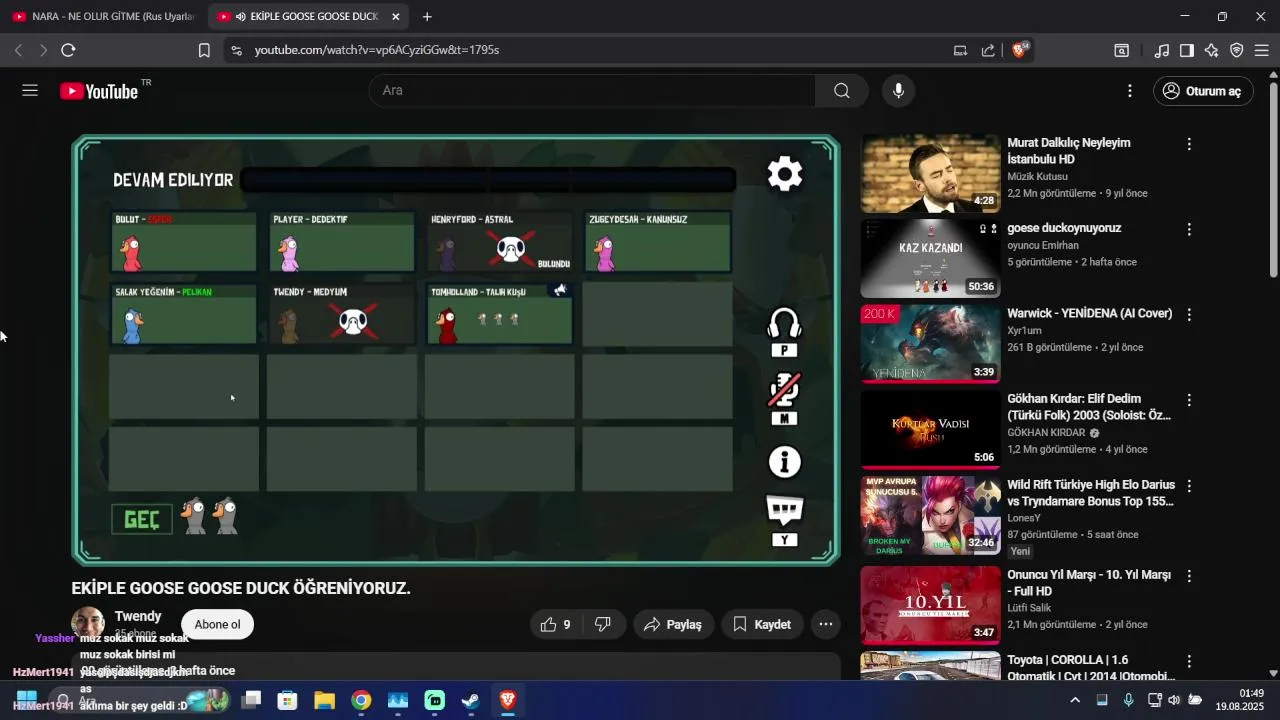The width and height of the screenshot is (1280, 720).
Task: Click the GÖKHAN KIRDAR channel name
Action: 1046,433
